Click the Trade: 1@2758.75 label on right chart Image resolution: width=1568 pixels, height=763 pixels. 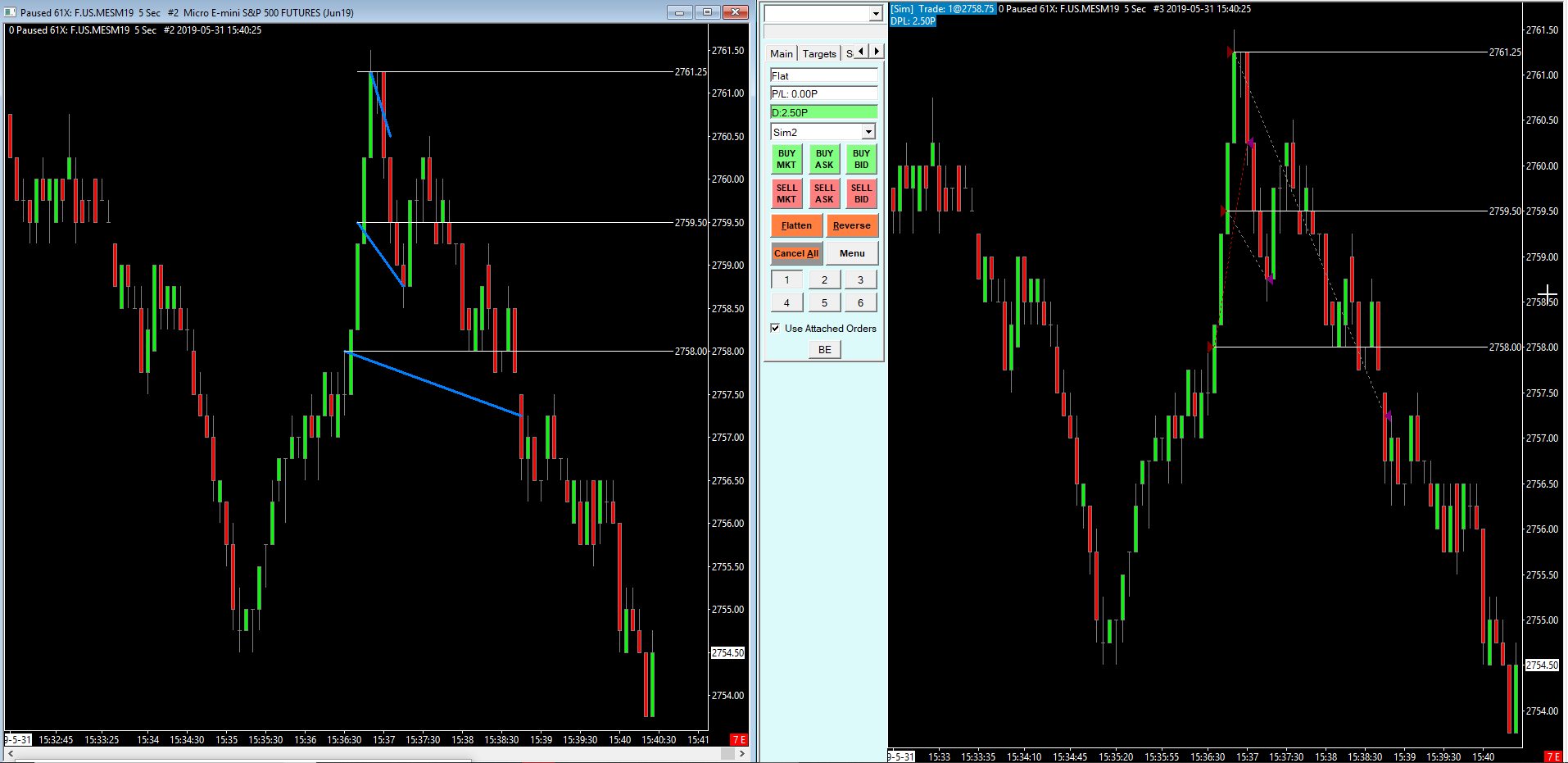[x=956, y=9]
